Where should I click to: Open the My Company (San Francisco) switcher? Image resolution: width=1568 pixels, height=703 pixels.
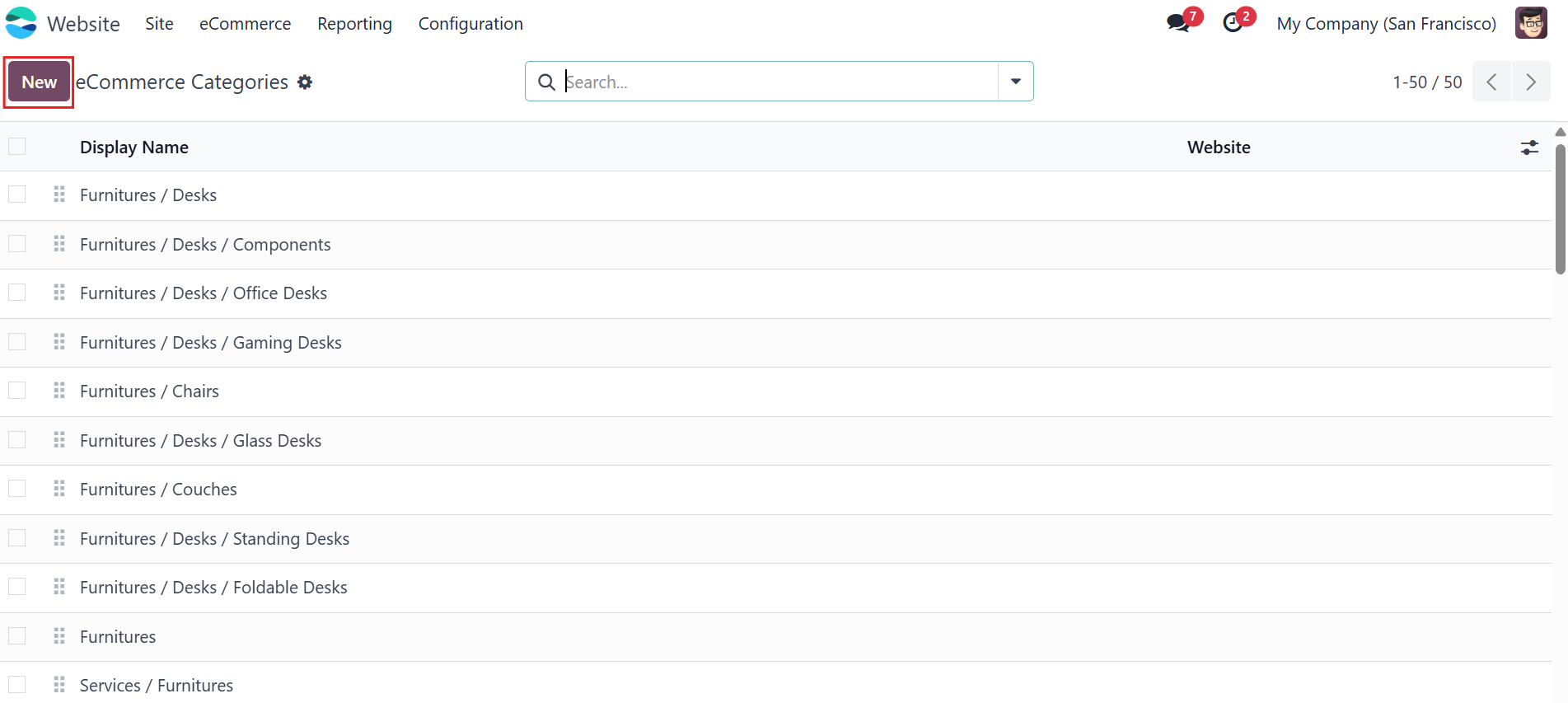[x=1386, y=24]
